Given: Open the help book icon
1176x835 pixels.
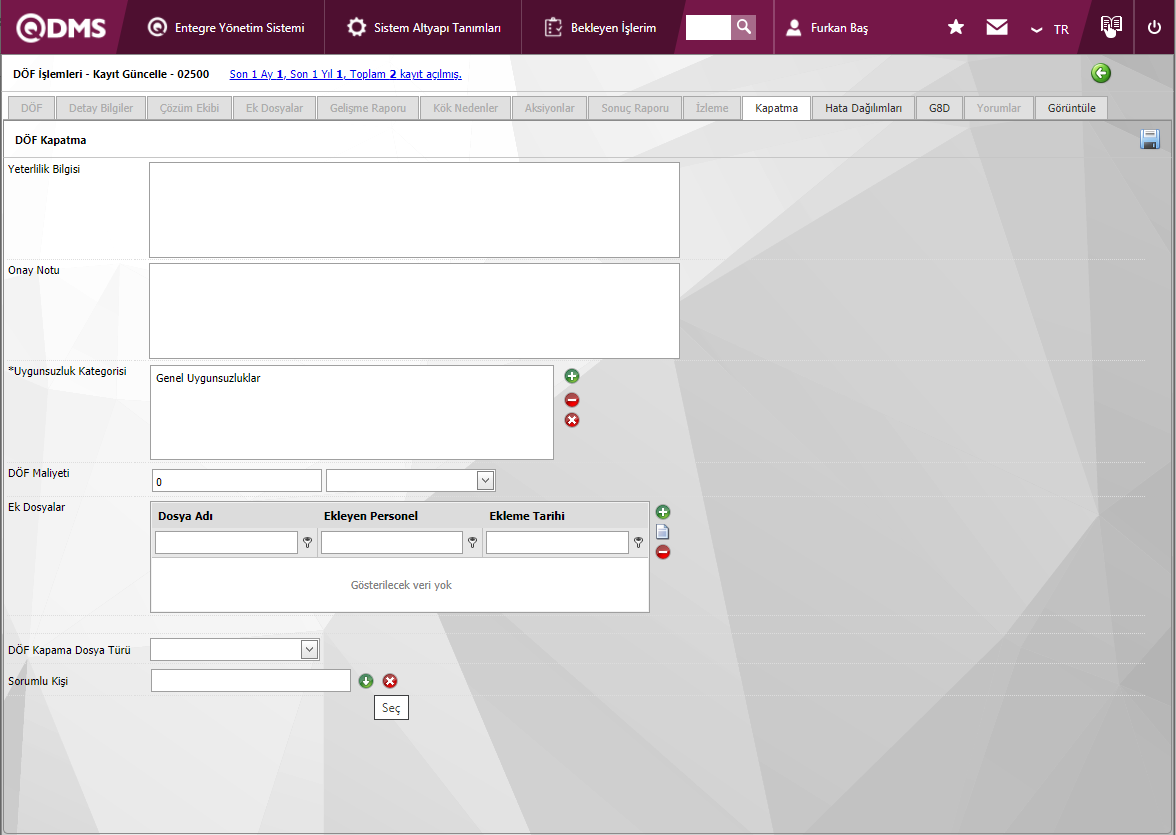Looking at the screenshot, I should click(1111, 26).
